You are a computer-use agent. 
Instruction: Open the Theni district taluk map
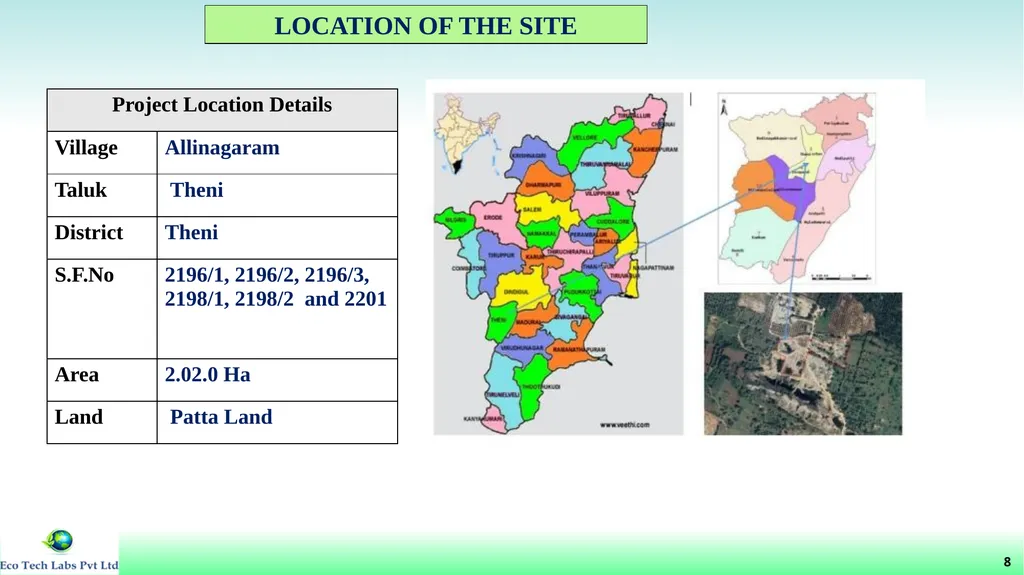796,188
